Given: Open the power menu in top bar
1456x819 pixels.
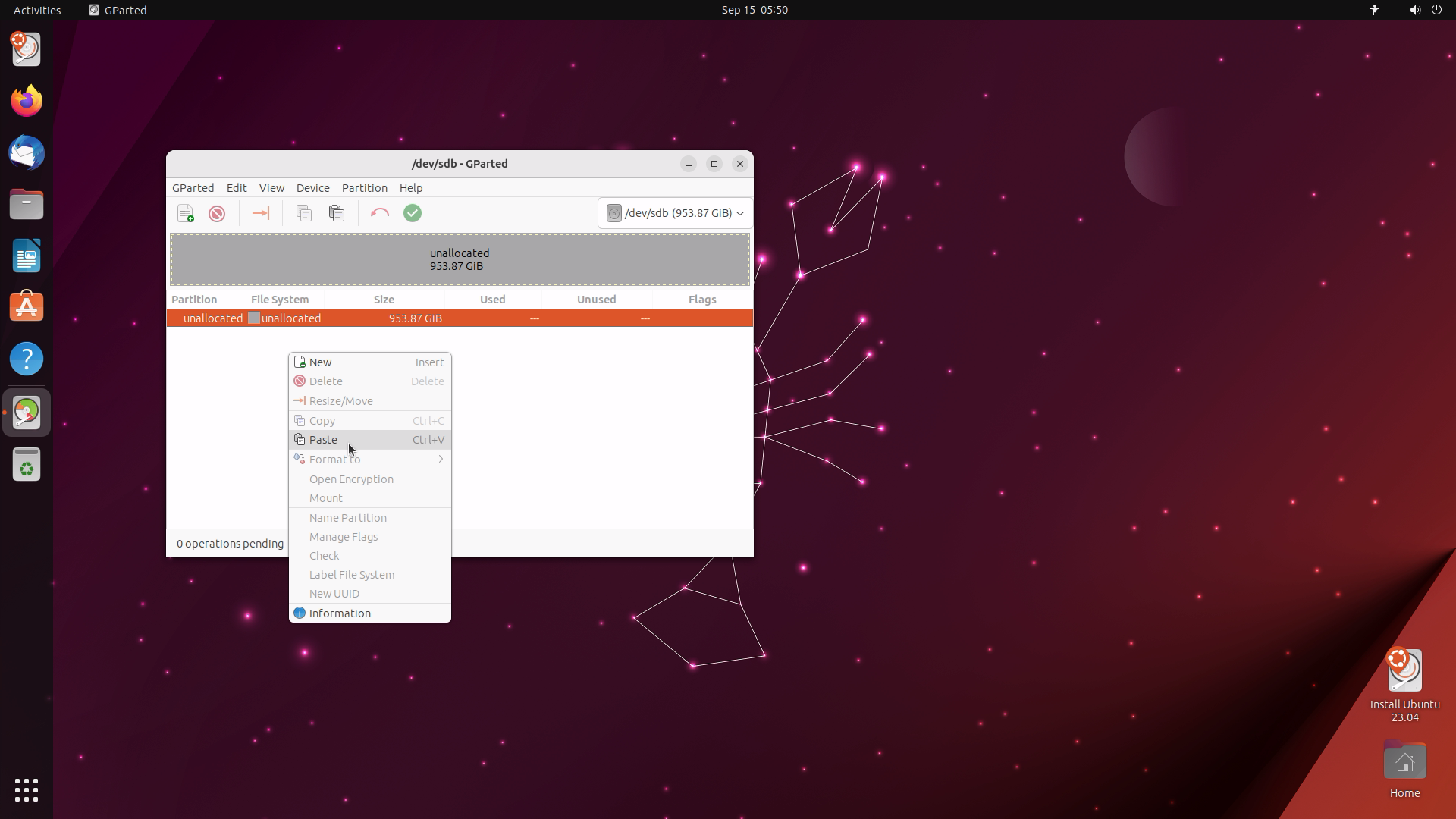Looking at the screenshot, I should 1436,10.
